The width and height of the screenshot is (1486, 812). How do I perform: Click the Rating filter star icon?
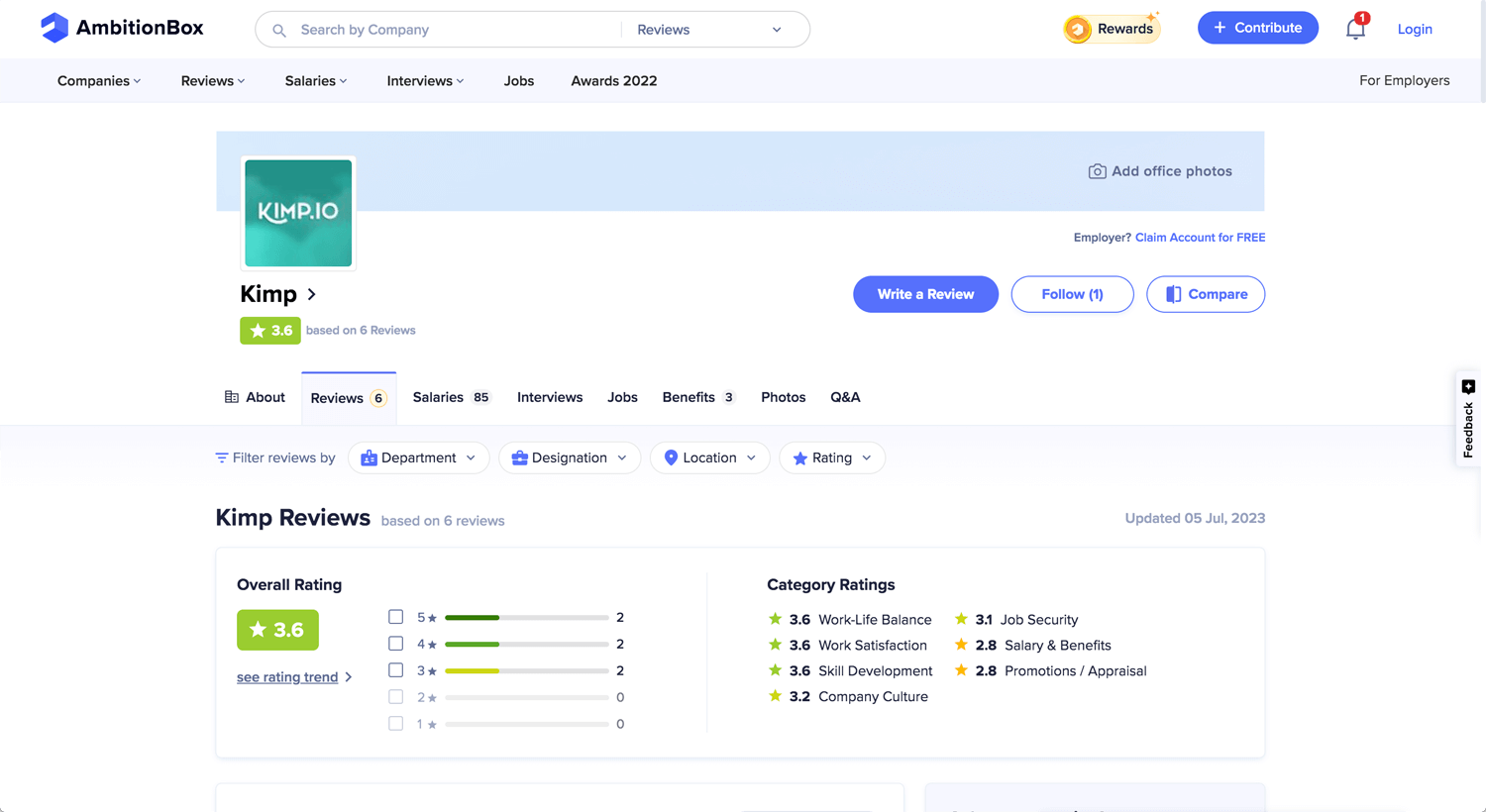click(x=800, y=457)
